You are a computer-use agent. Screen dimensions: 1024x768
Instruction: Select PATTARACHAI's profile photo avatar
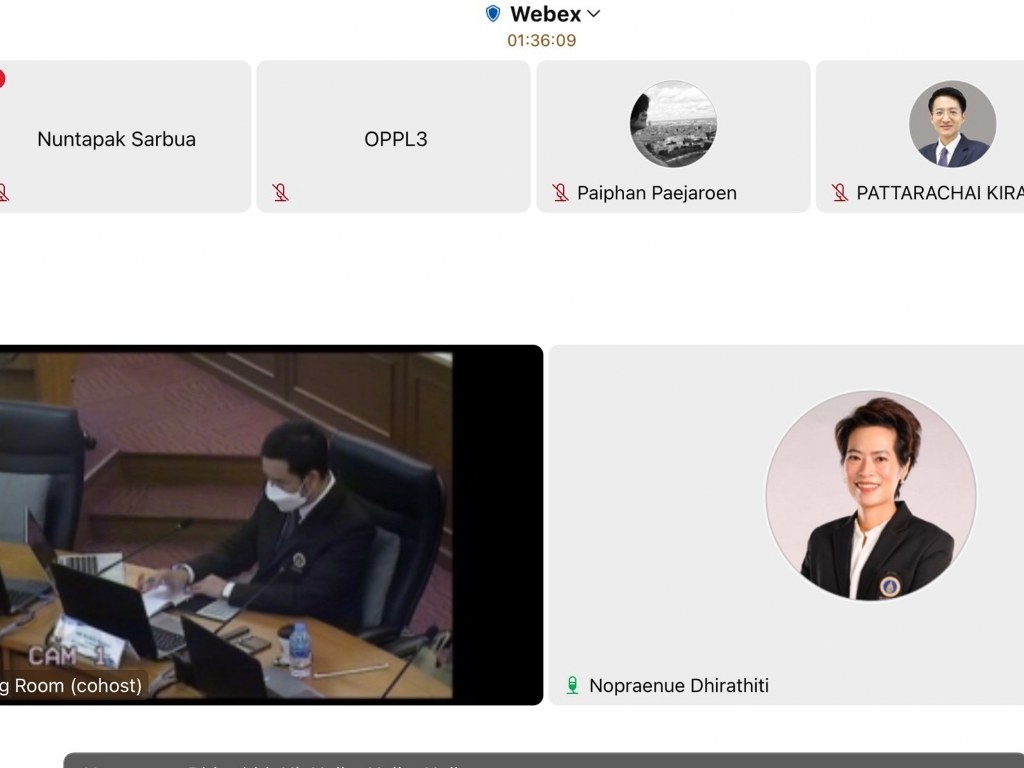(x=952, y=124)
